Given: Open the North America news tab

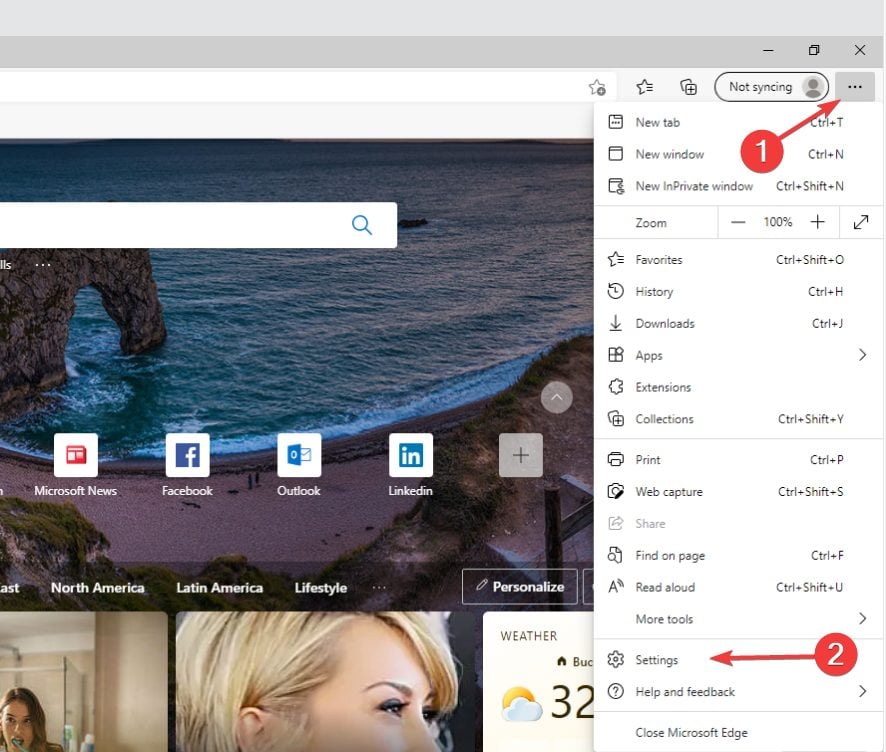Looking at the screenshot, I should pos(98,588).
